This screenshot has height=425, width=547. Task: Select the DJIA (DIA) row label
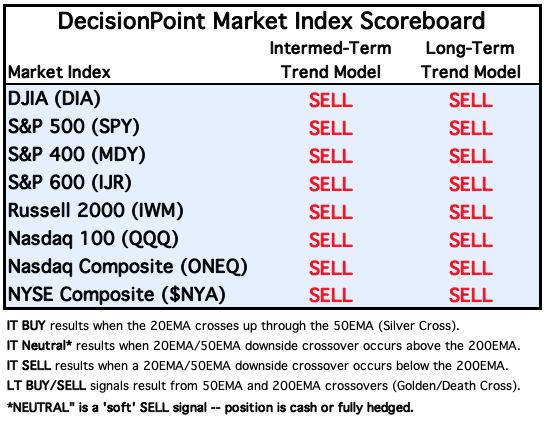point(54,99)
